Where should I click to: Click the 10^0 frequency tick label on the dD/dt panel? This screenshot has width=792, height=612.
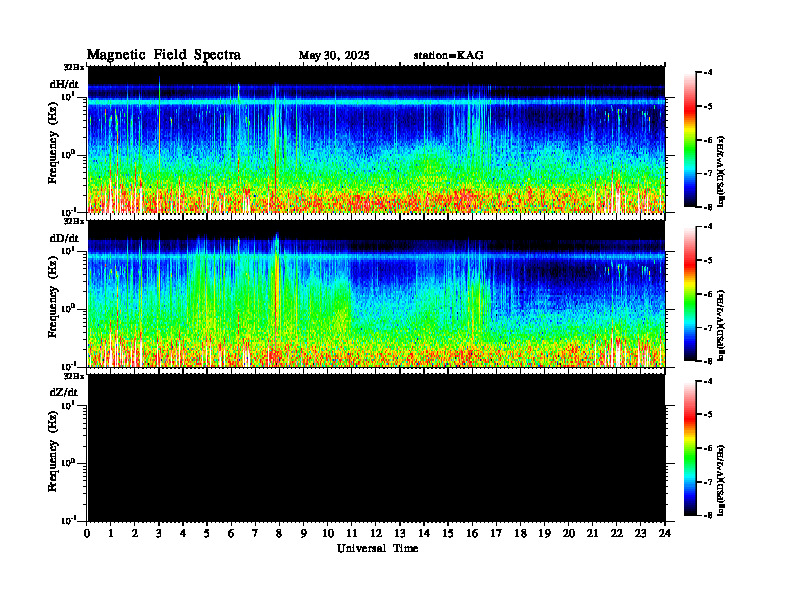(69, 308)
